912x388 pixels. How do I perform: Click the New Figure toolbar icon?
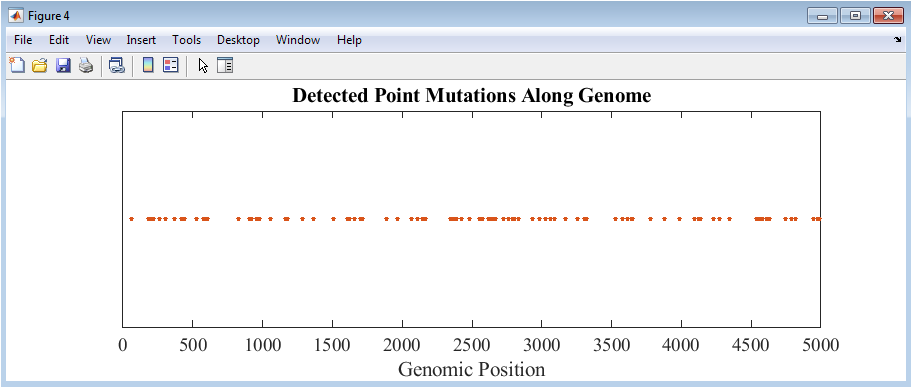point(17,65)
